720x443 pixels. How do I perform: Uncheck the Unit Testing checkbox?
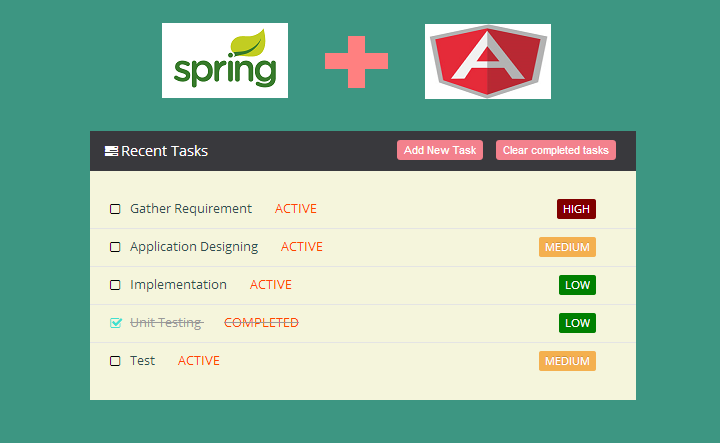[x=116, y=323]
